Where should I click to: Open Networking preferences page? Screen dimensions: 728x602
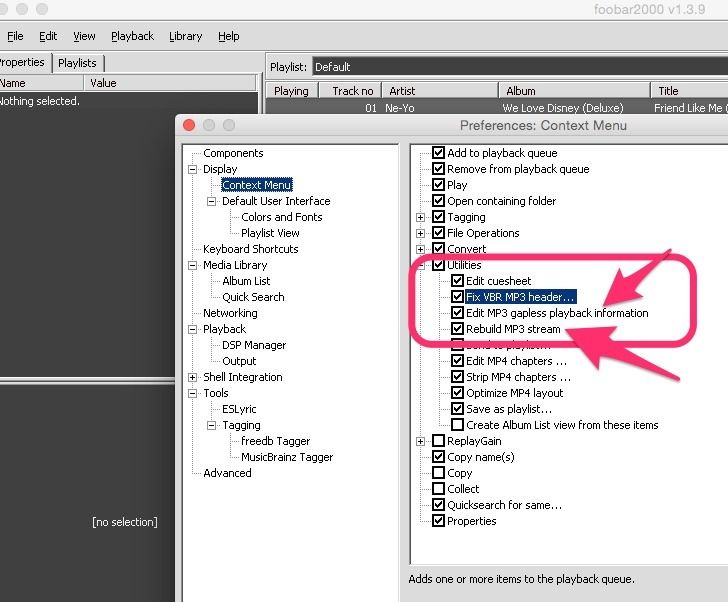(230, 313)
